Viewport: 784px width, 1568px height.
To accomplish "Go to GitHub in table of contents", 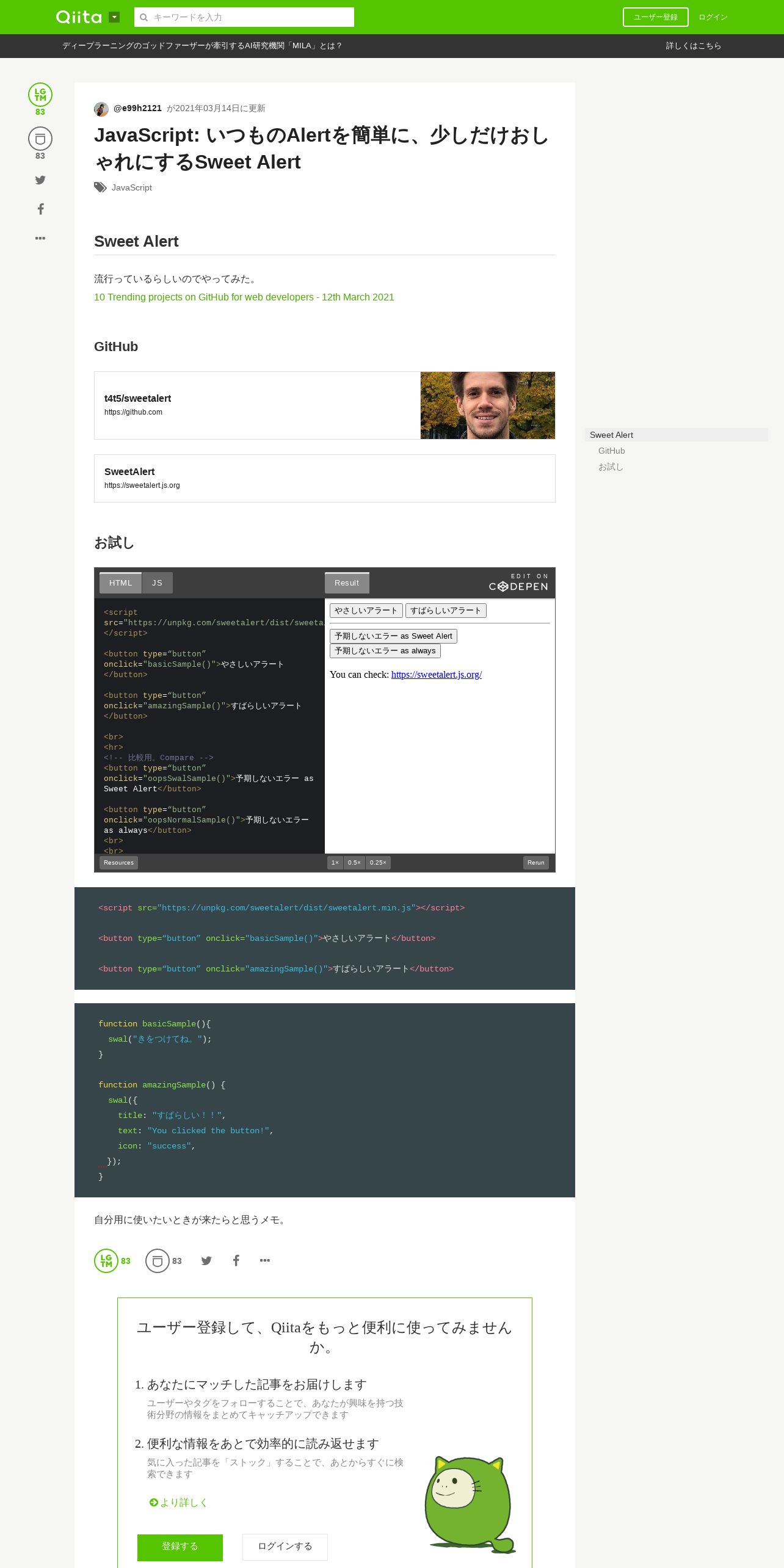I will (x=612, y=451).
